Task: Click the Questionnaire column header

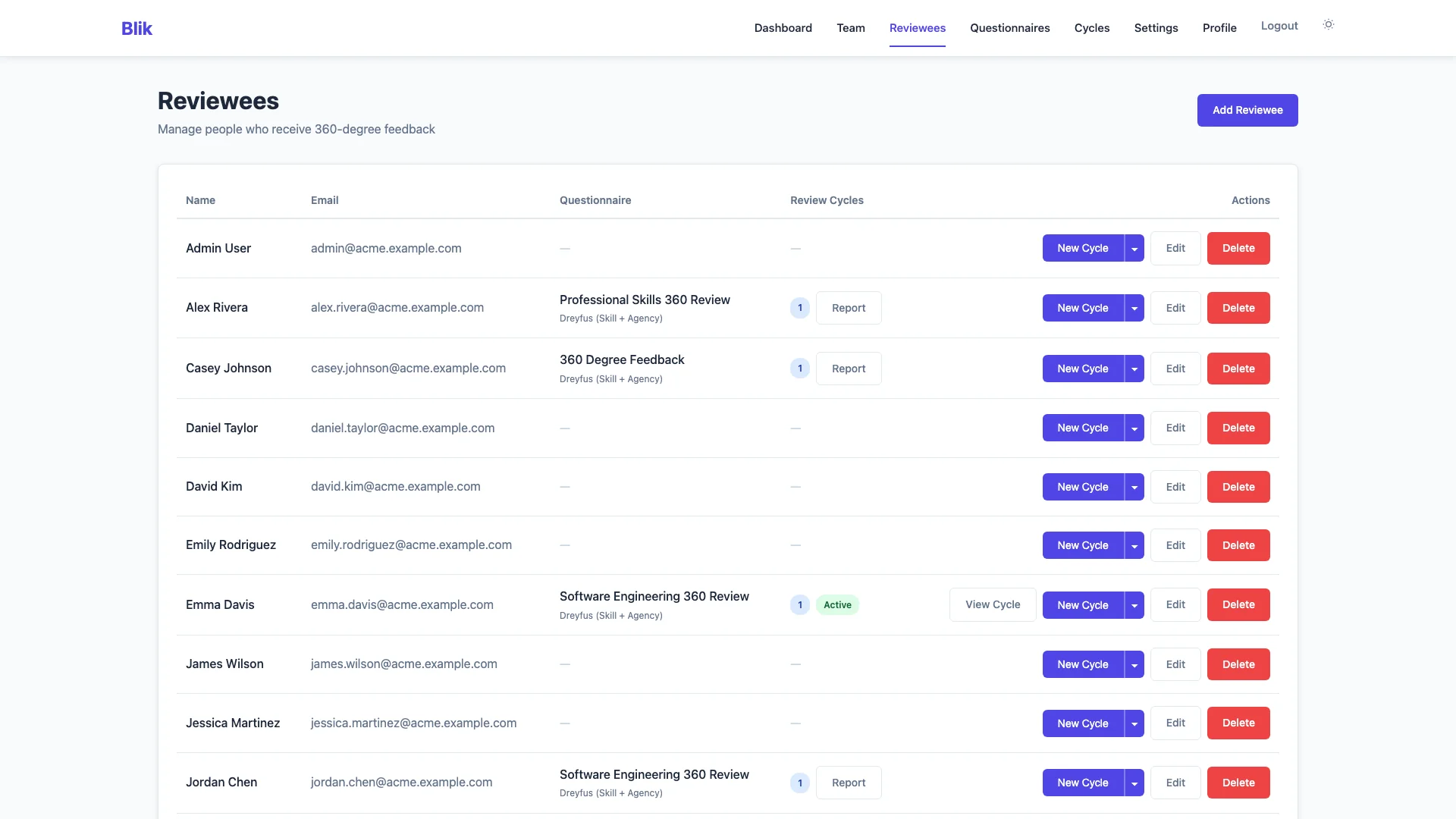Action: pyautogui.click(x=595, y=200)
